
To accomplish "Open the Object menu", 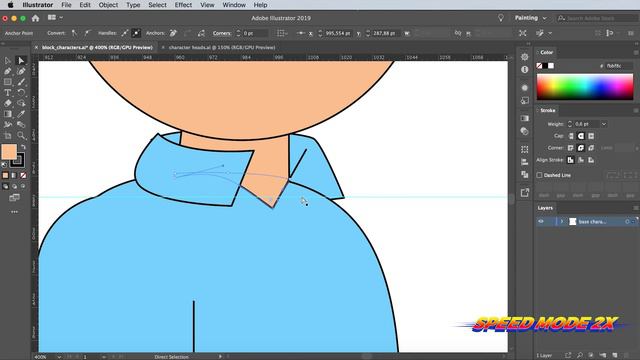I will pos(108,5).
